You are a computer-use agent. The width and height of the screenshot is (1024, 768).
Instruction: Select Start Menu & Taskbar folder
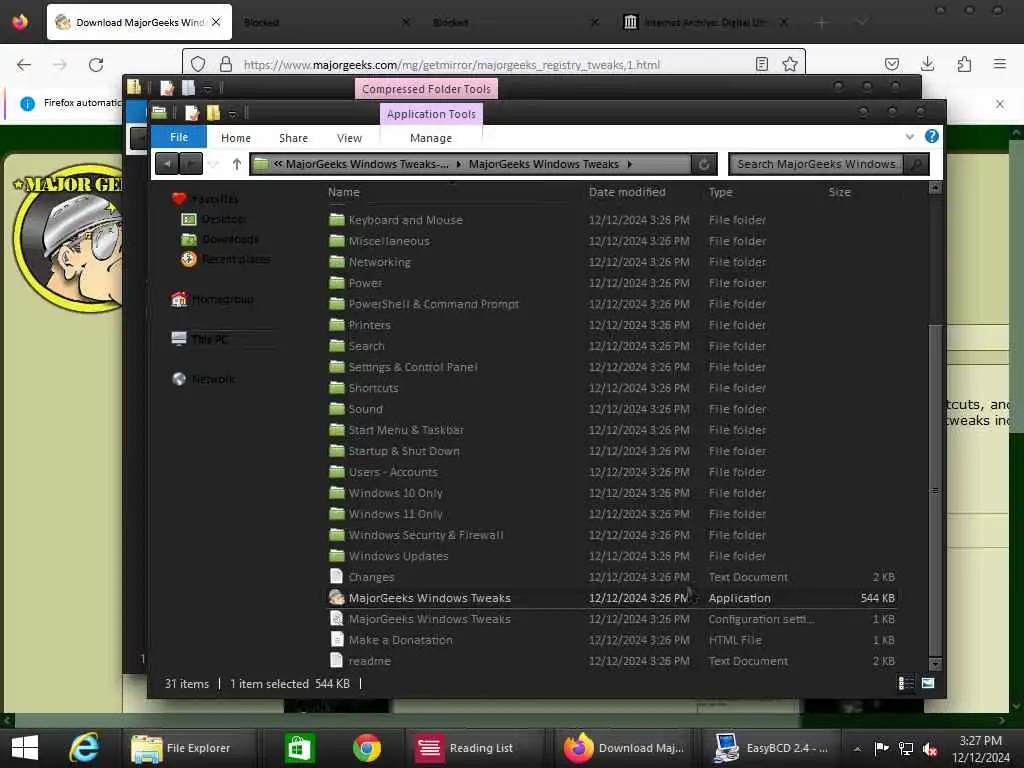pyautogui.click(x=406, y=430)
